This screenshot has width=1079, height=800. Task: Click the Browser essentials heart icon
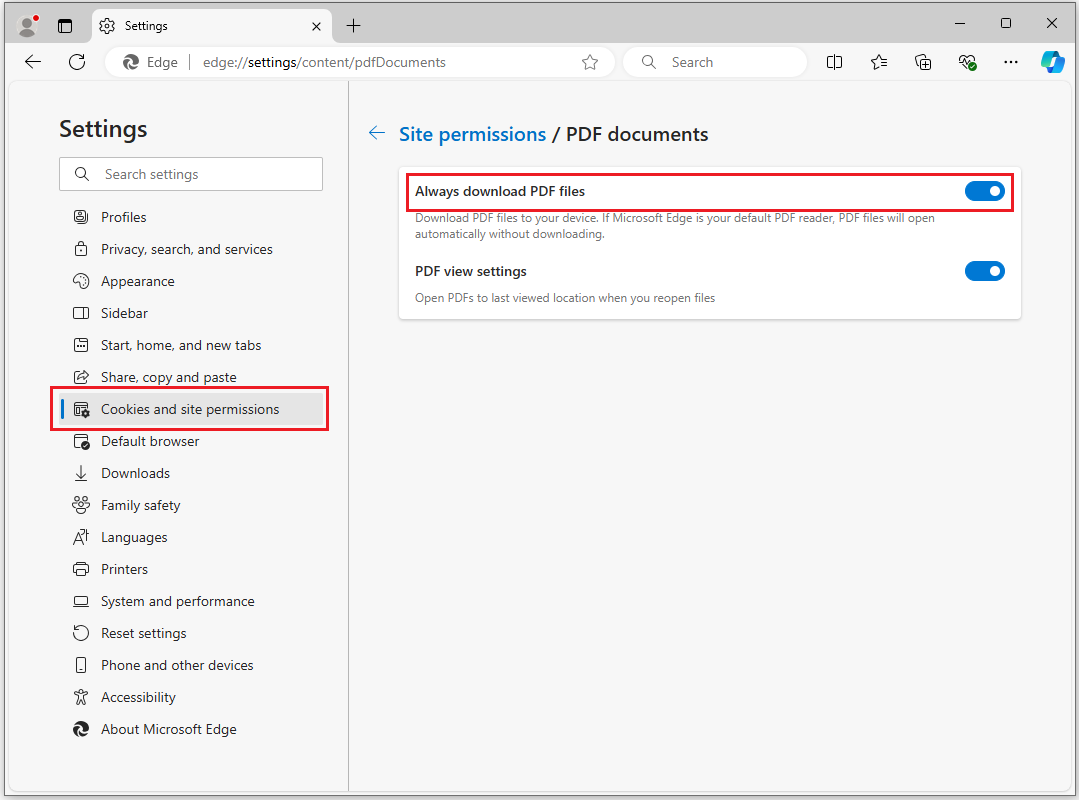pyautogui.click(x=967, y=62)
